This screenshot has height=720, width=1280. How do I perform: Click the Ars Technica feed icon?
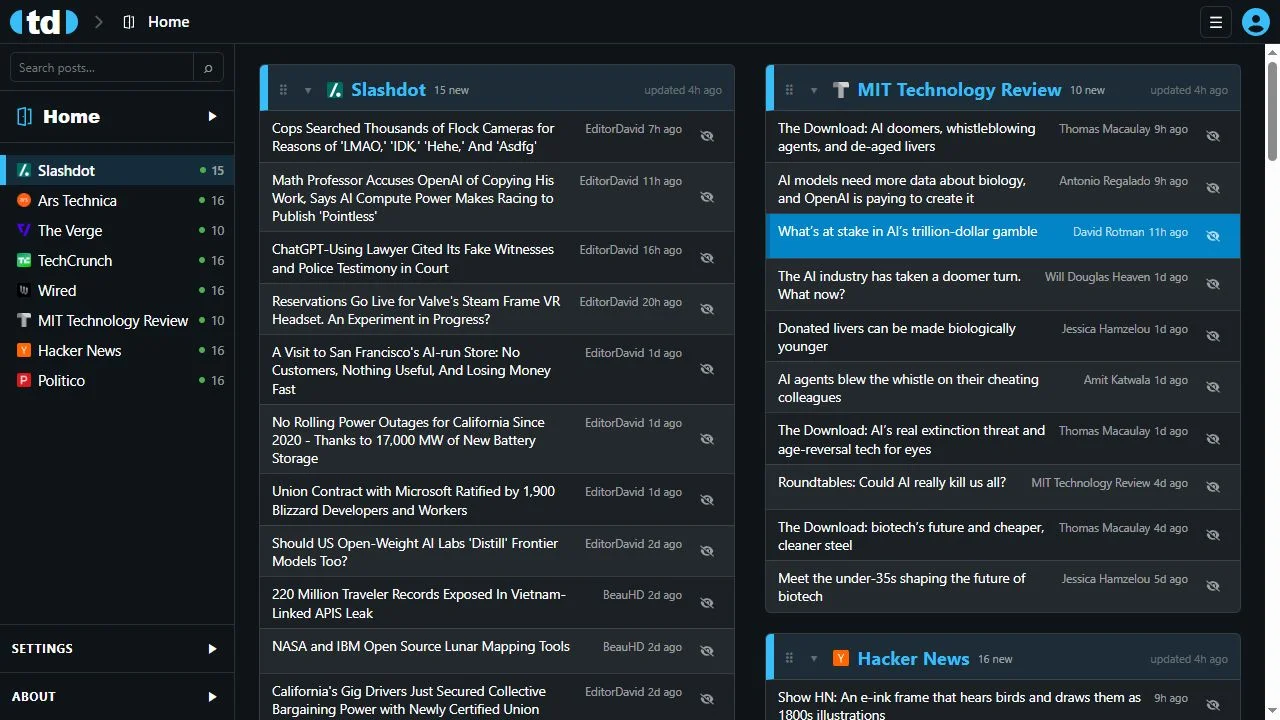click(x=24, y=201)
